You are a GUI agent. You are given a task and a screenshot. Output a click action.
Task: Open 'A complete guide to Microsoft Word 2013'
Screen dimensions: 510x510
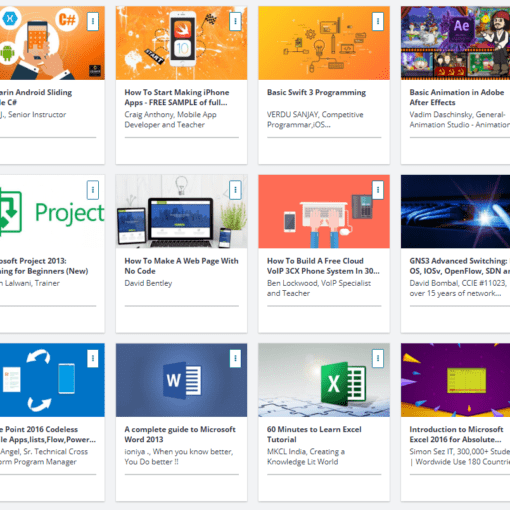click(x=180, y=434)
